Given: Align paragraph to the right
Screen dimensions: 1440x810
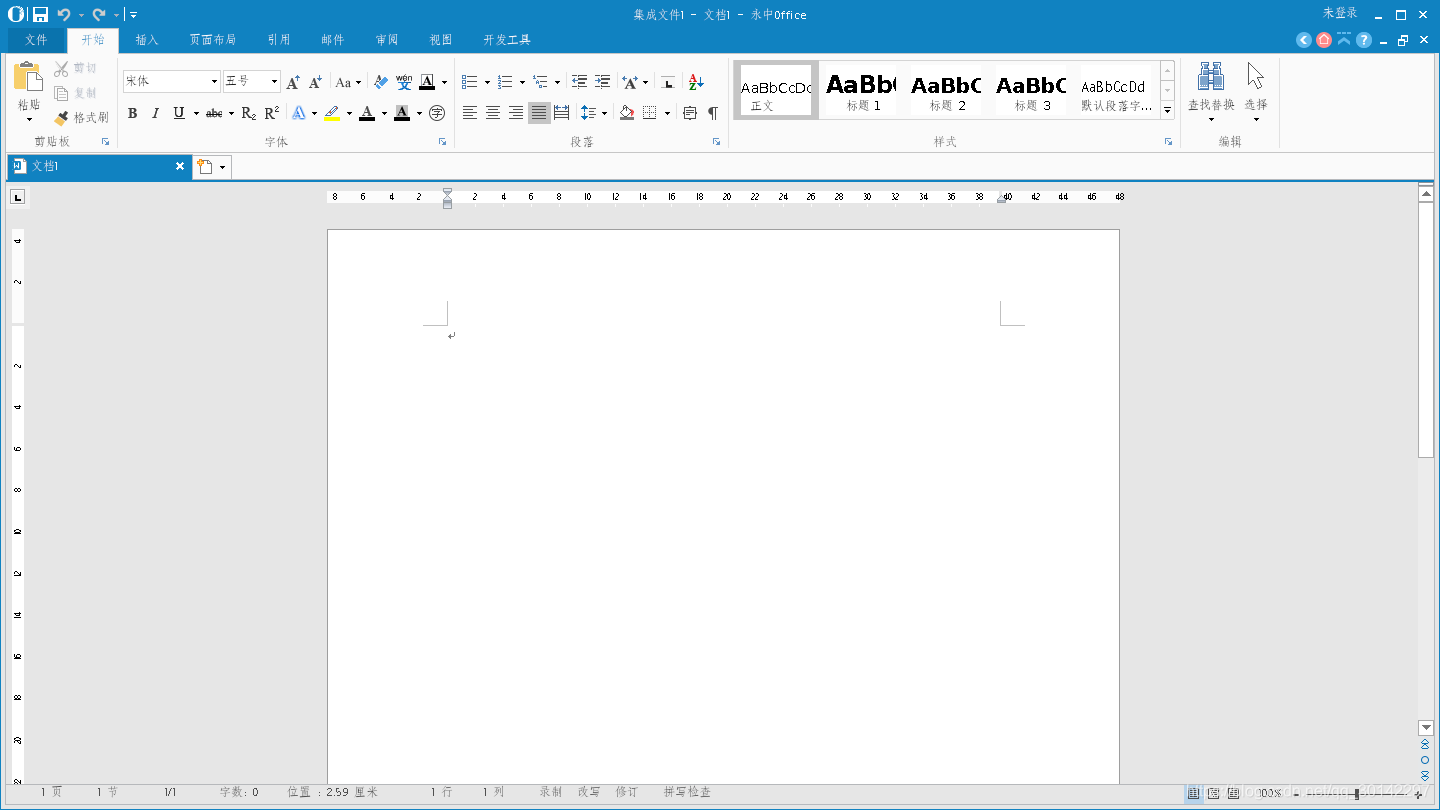Looking at the screenshot, I should pyautogui.click(x=516, y=113).
